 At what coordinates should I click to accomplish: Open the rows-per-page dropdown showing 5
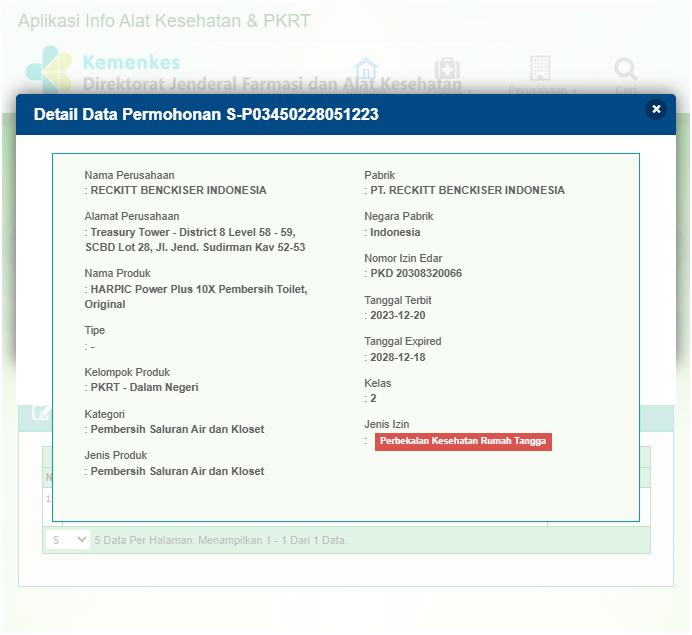69,540
